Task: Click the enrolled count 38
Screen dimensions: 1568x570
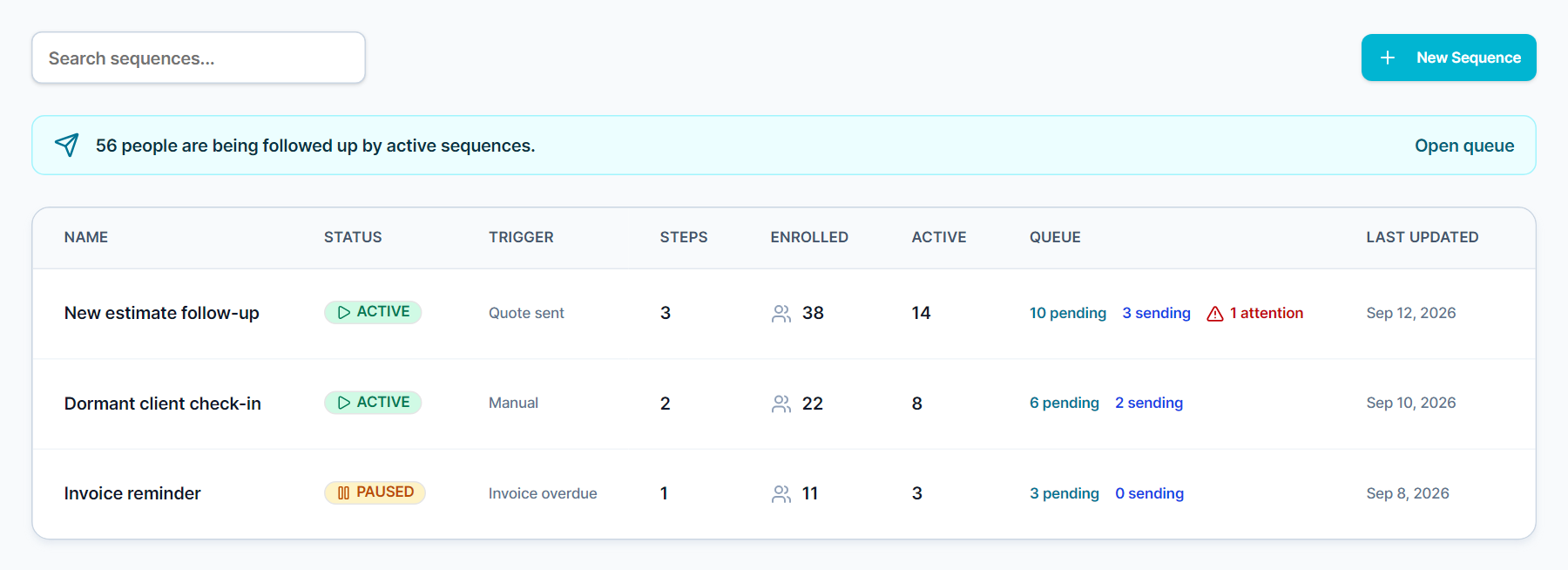Action: [x=813, y=313]
